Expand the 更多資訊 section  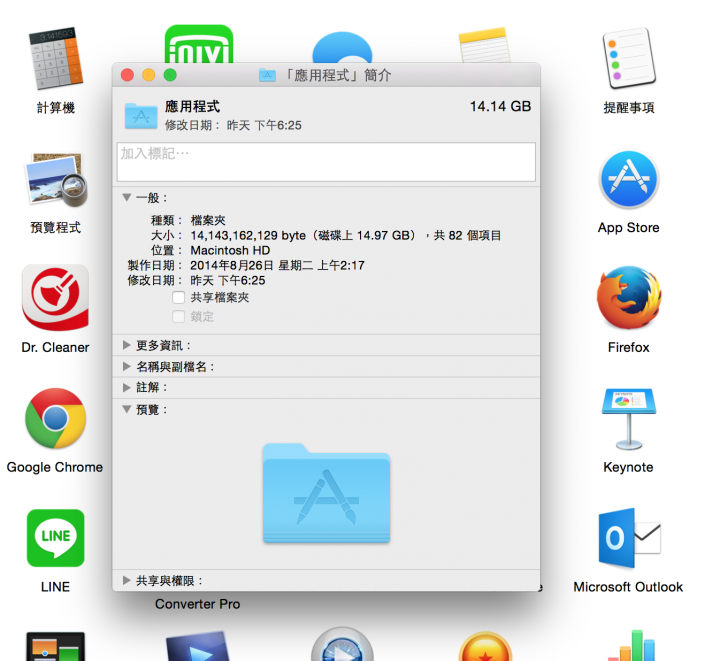(127, 345)
